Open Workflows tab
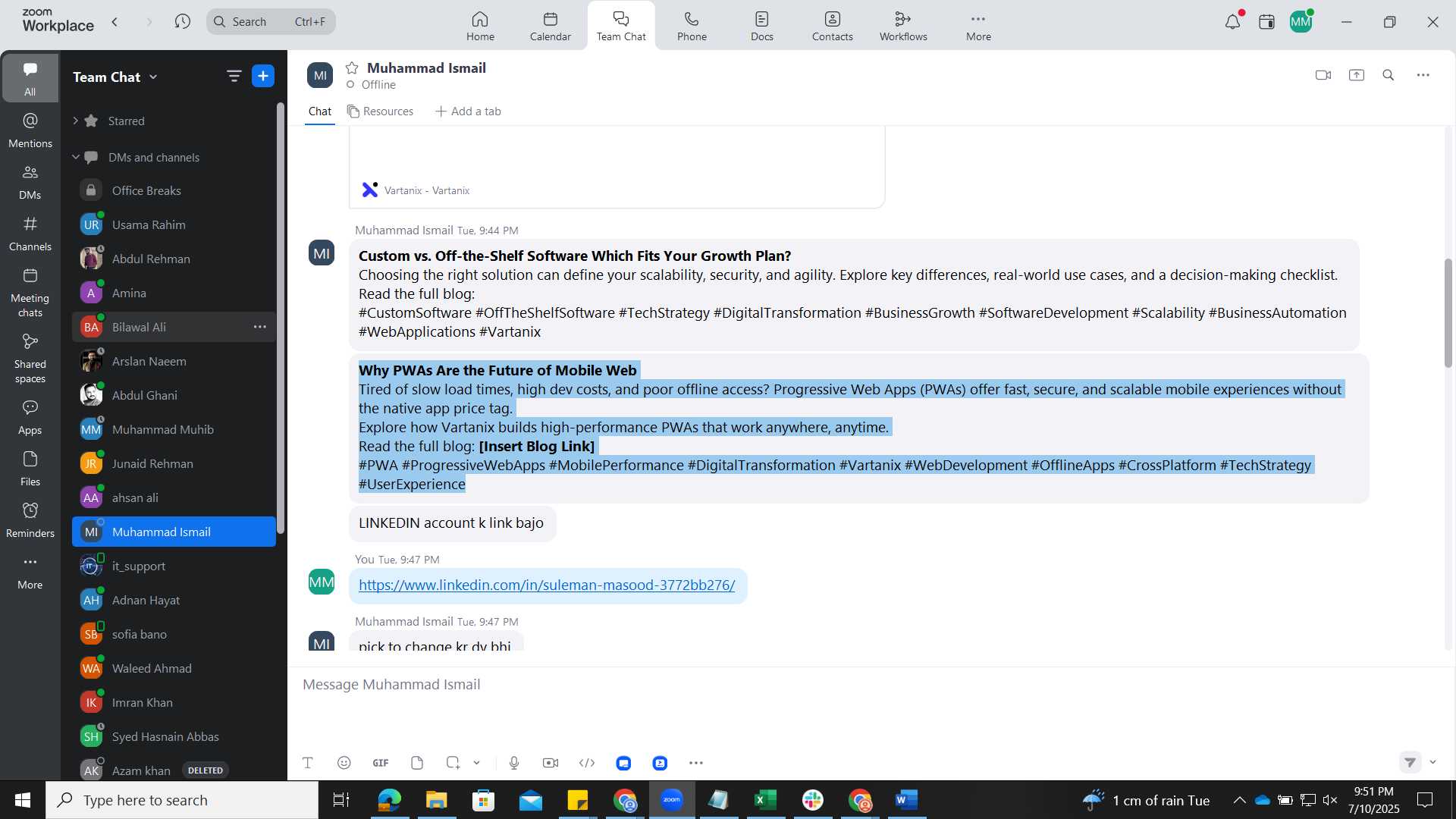Viewport: 1456px width, 819px height. coord(903,26)
